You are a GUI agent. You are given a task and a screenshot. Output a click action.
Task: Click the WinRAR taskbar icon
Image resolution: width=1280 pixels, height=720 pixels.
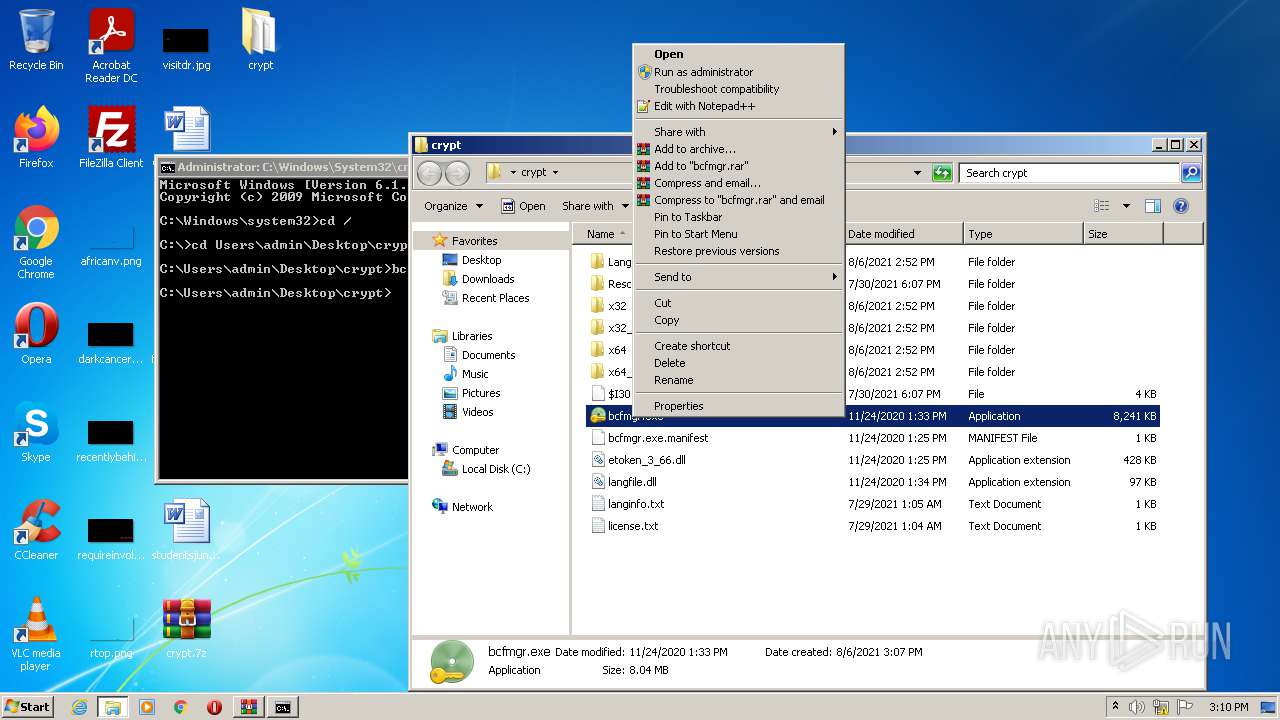pyautogui.click(x=248, y=707)
